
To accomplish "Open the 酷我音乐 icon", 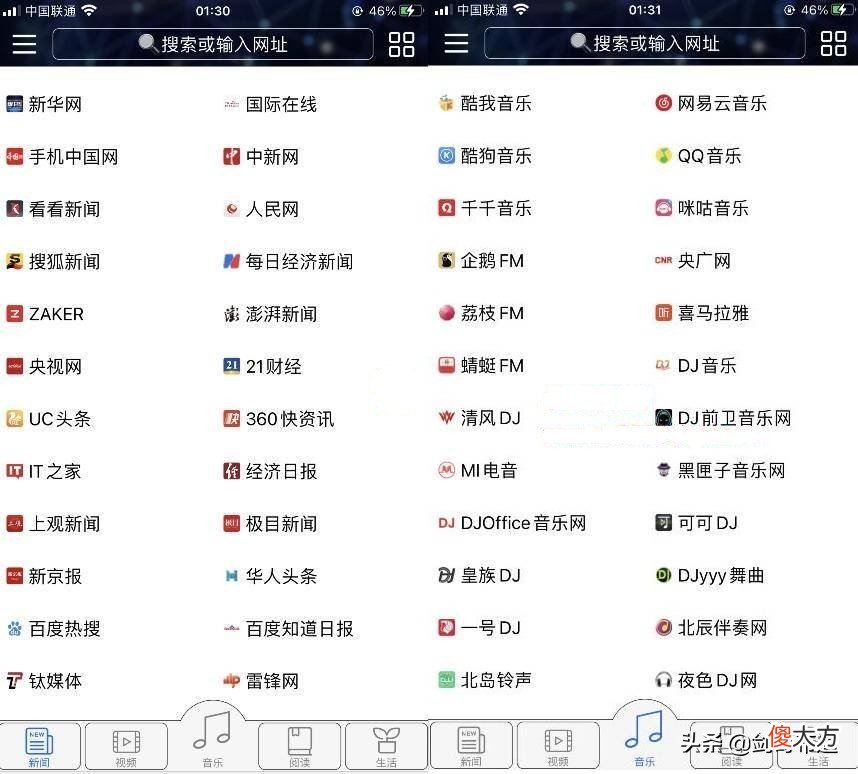I will pyautogui.click(x=447, y=103).
